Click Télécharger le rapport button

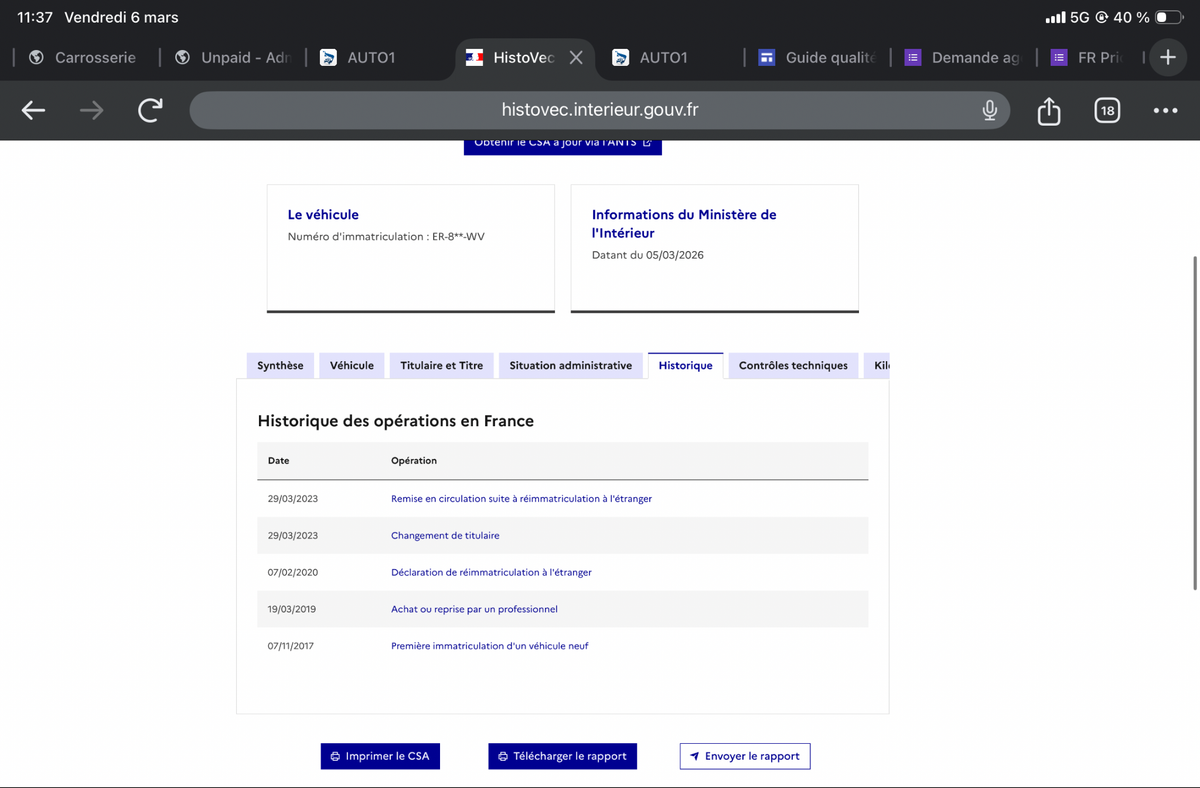click(562, 756)
